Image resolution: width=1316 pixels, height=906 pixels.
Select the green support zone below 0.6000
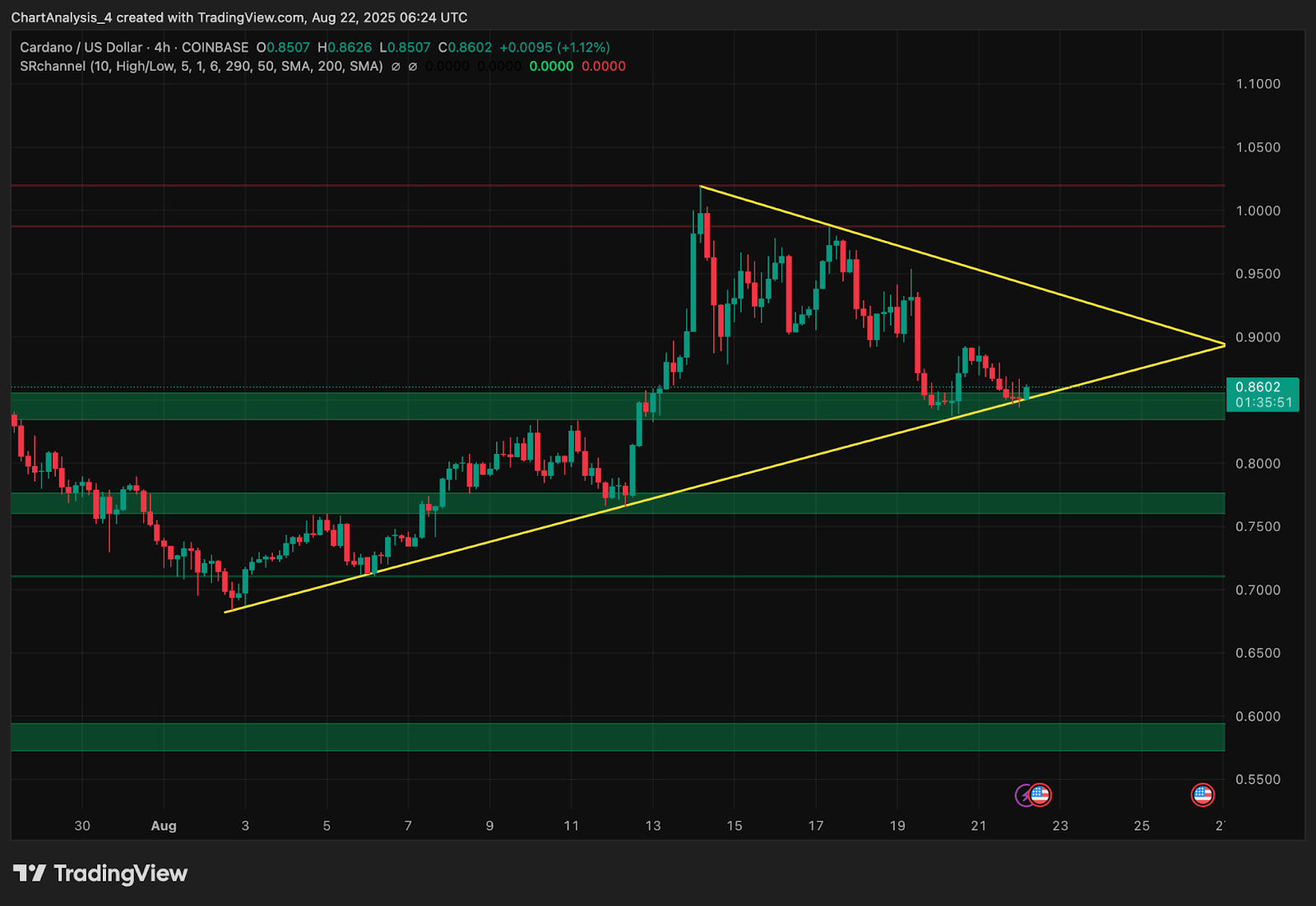click(x=617, y=737)
